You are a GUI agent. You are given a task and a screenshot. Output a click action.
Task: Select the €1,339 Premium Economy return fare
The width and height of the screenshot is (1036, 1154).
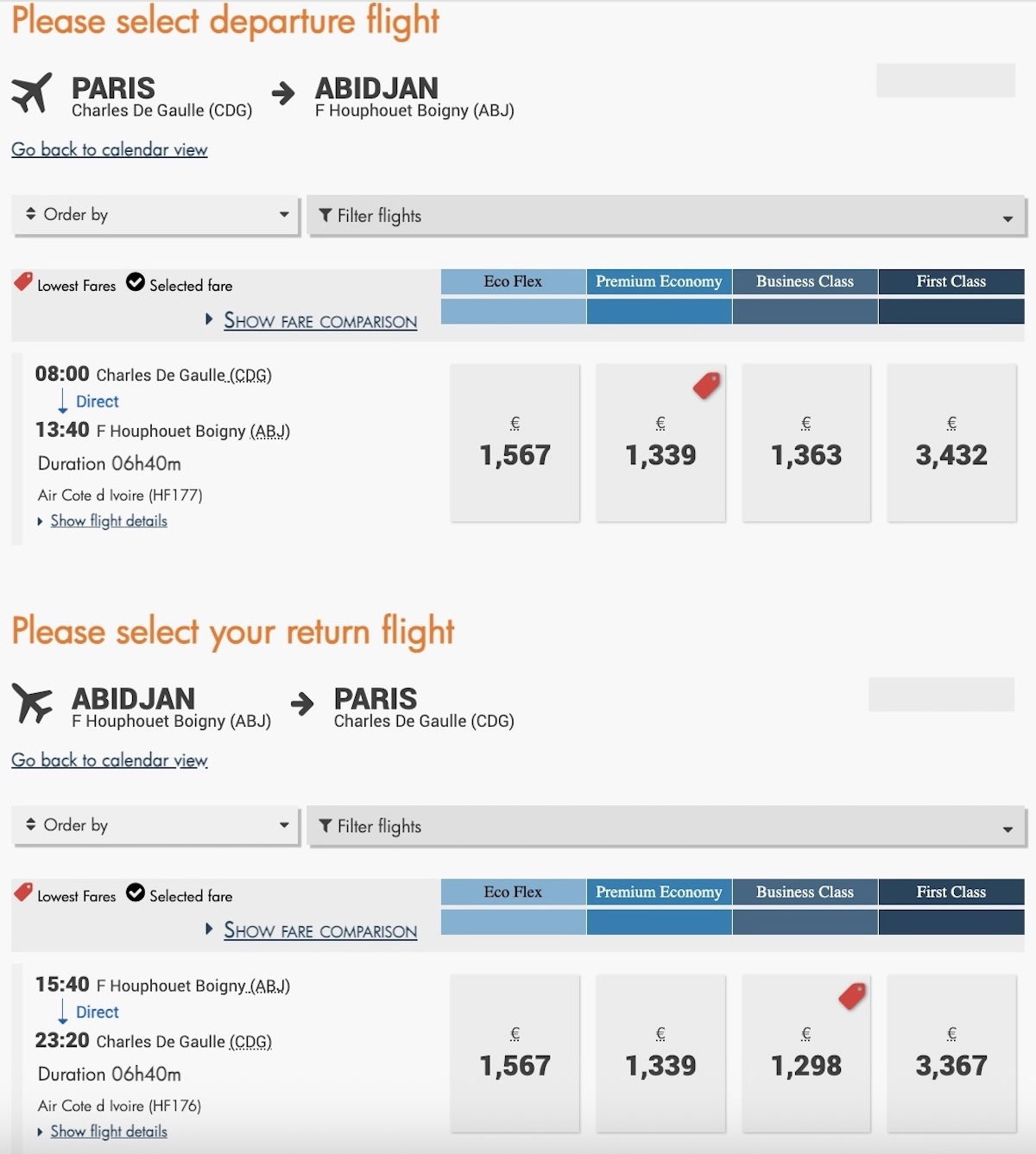pyautogui.click(x=660, y=1053)
